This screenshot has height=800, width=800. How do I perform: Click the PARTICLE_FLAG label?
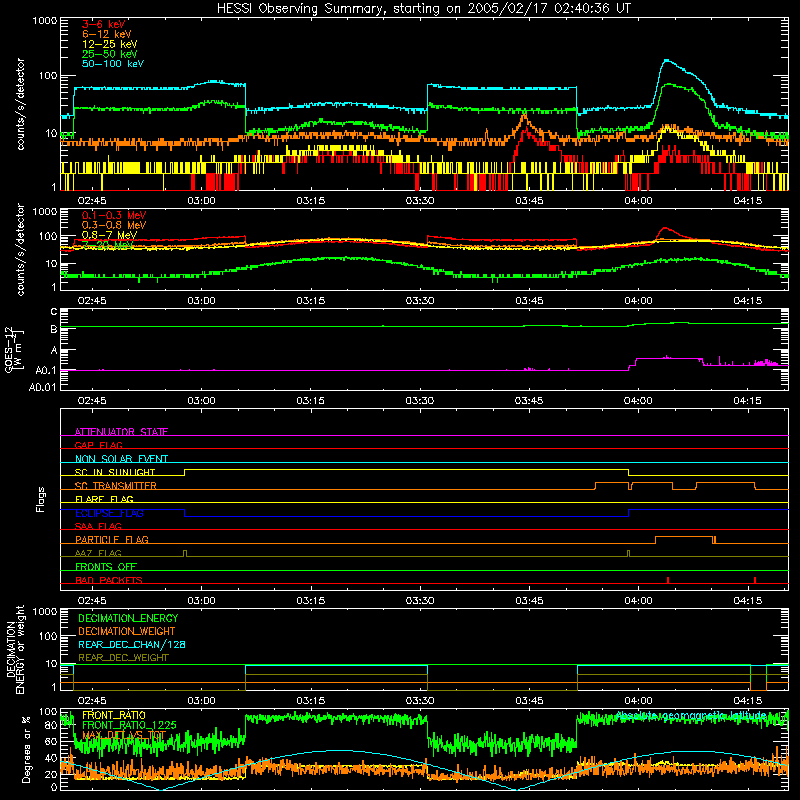click(x=112, y=539)
